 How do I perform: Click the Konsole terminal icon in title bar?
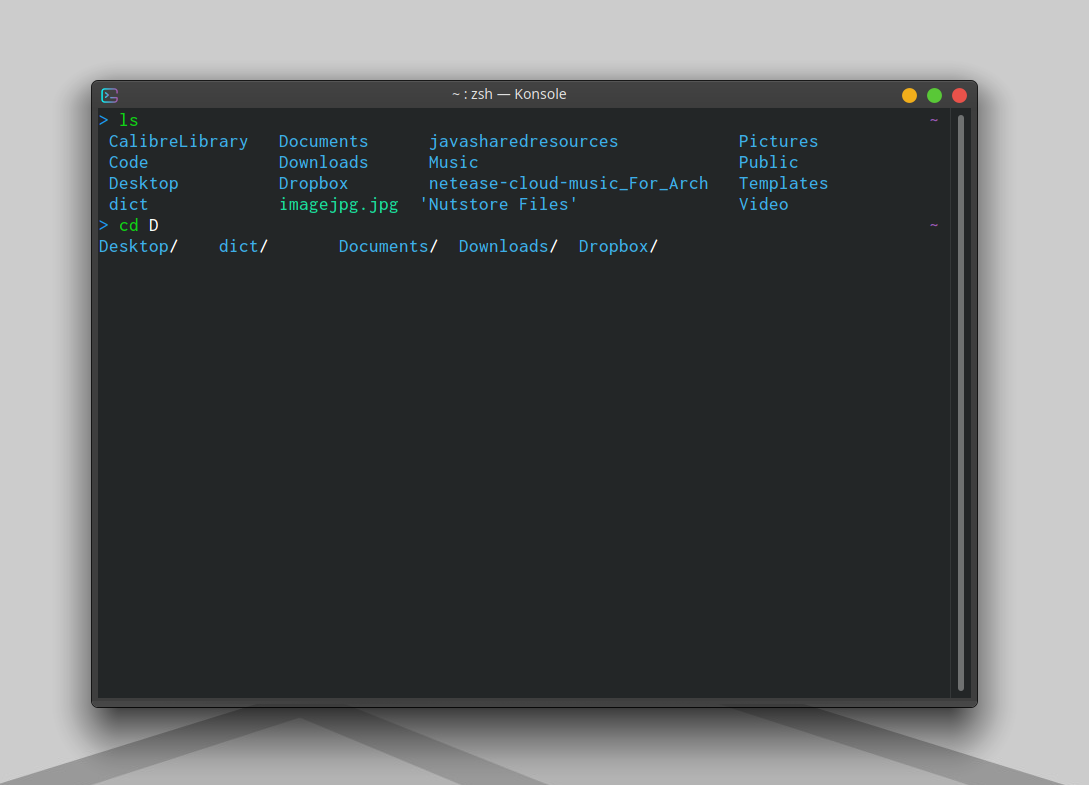point(110,95)
